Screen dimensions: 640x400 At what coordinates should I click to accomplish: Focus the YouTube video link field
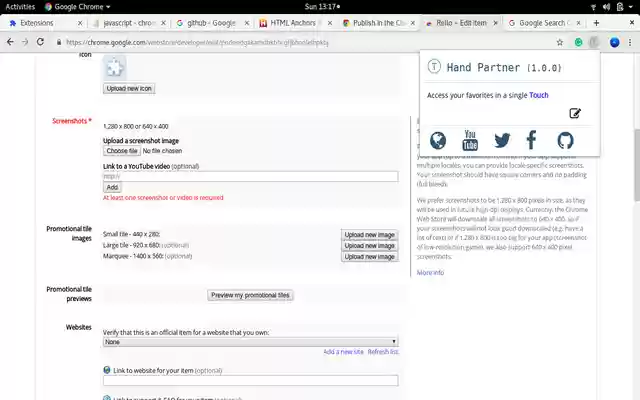[x=250, y=176]
